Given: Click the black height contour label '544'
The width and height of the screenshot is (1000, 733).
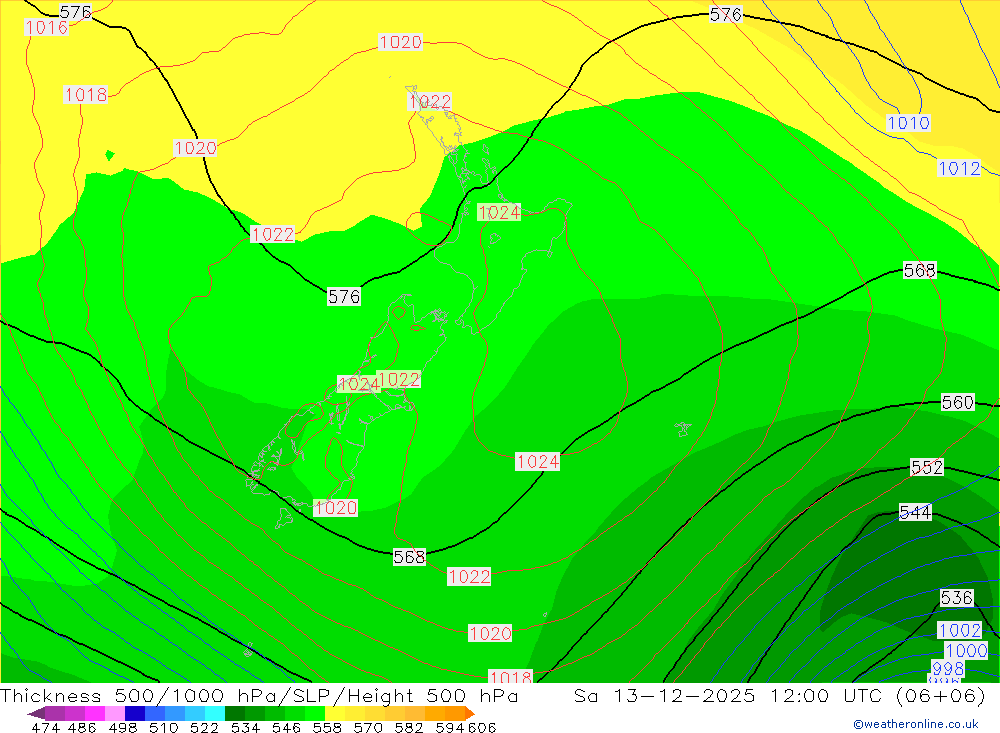Looking at the screenshot, I should tap(915, 512).
